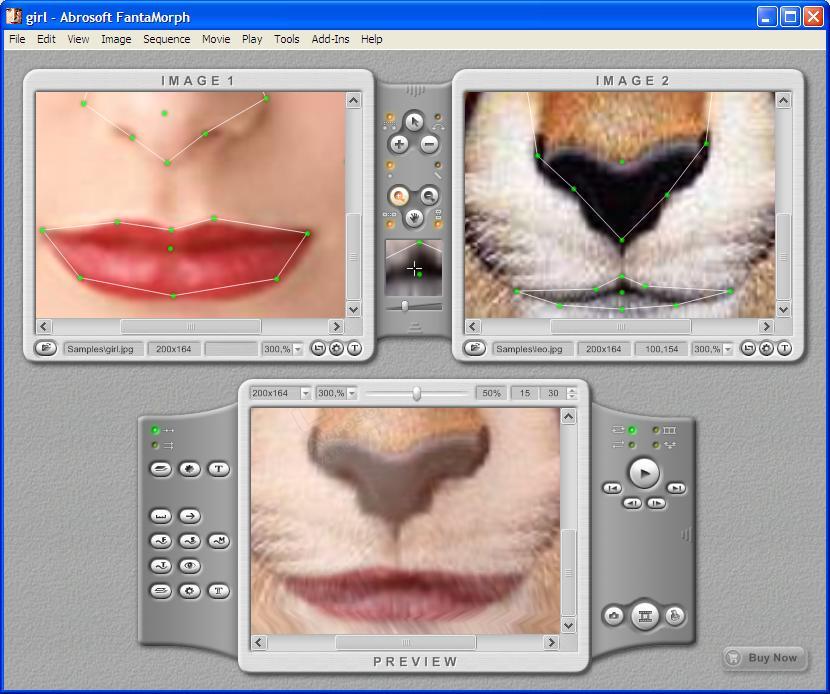The width and height of the screenshot is (830, 694).
Task: Click the camera snapshot icon in the playback panel
Action: pyautogui.click(x=613, y=614)
